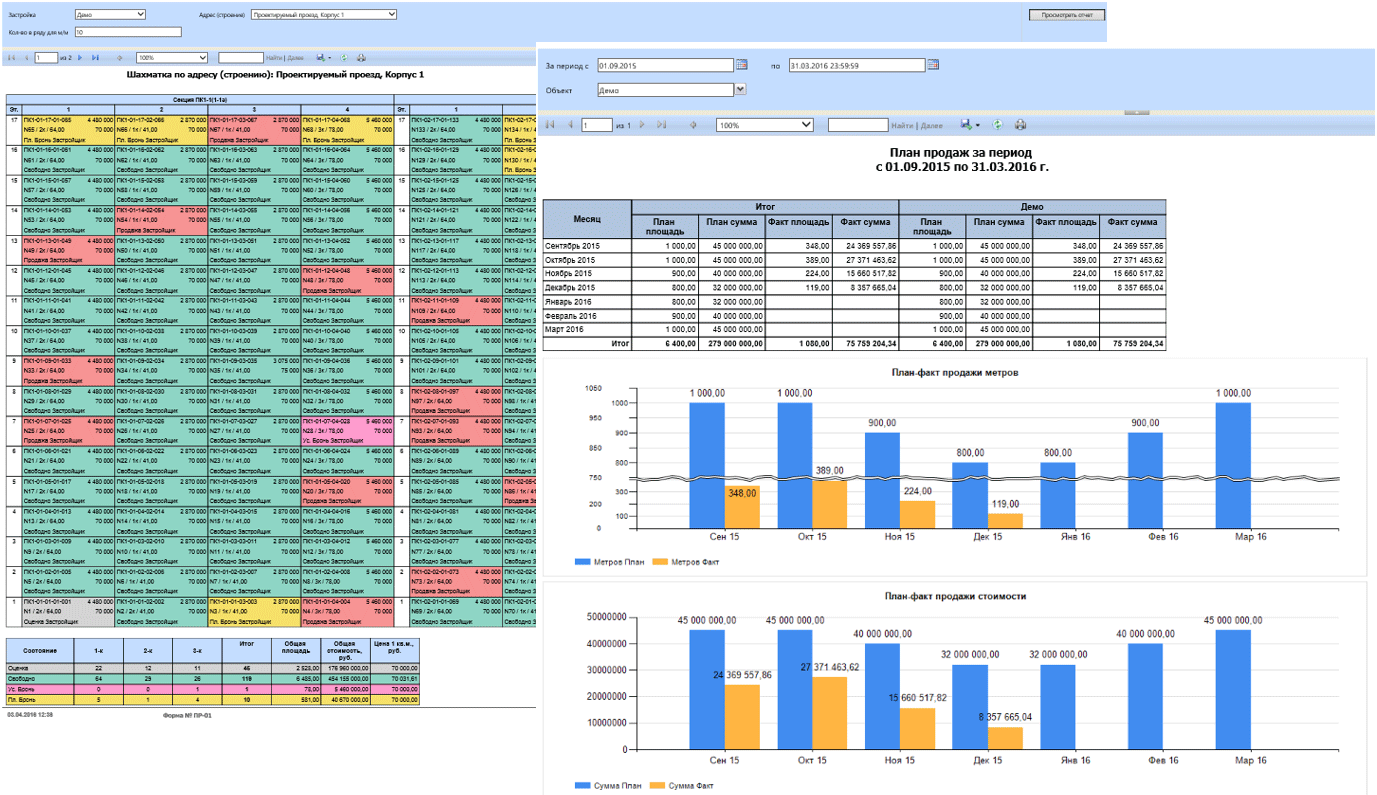The width and height of the screenshot is (1377, 795).
Task: Expand the Объект dropdown with Демо
Action: pyautogui.click(x=740, y=89)
